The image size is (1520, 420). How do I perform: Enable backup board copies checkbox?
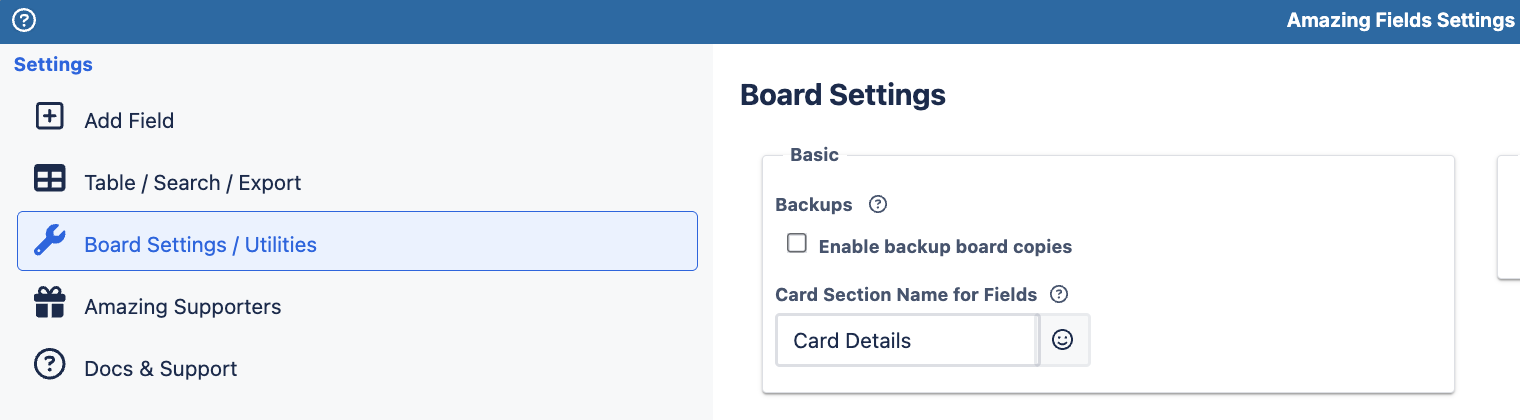[x=796, y=243]
